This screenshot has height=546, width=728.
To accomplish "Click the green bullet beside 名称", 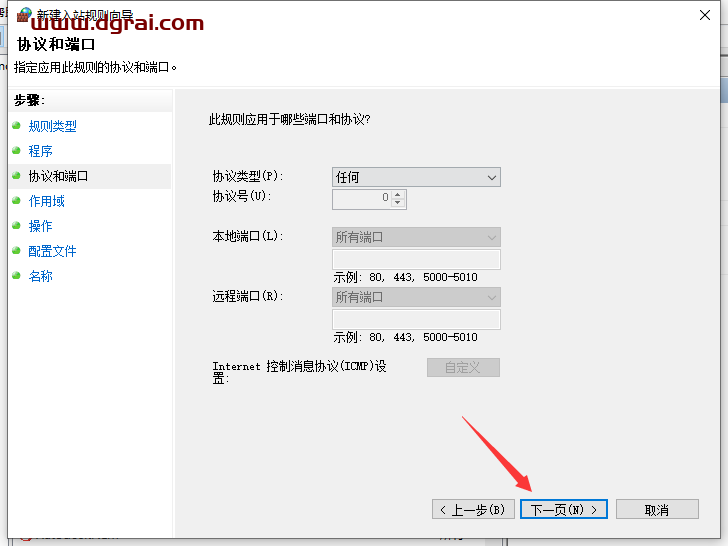I will pos(16,275).
